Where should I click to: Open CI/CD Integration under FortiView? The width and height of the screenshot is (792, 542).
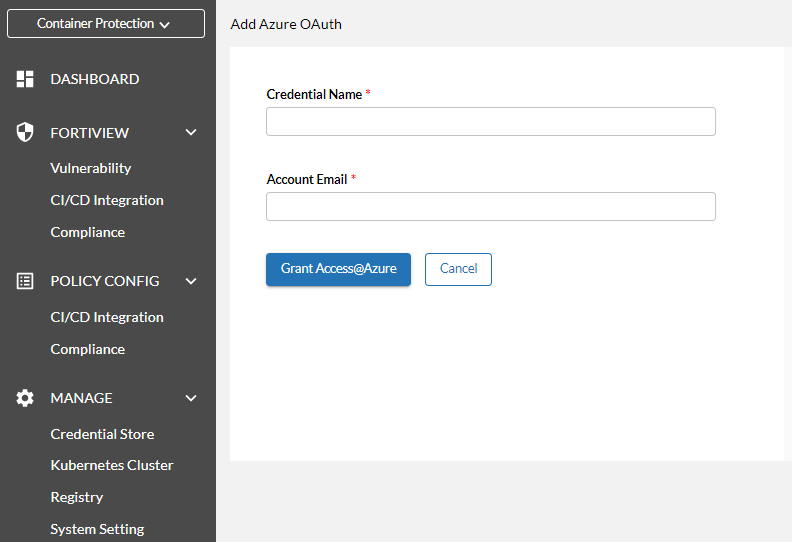(107, 200)
